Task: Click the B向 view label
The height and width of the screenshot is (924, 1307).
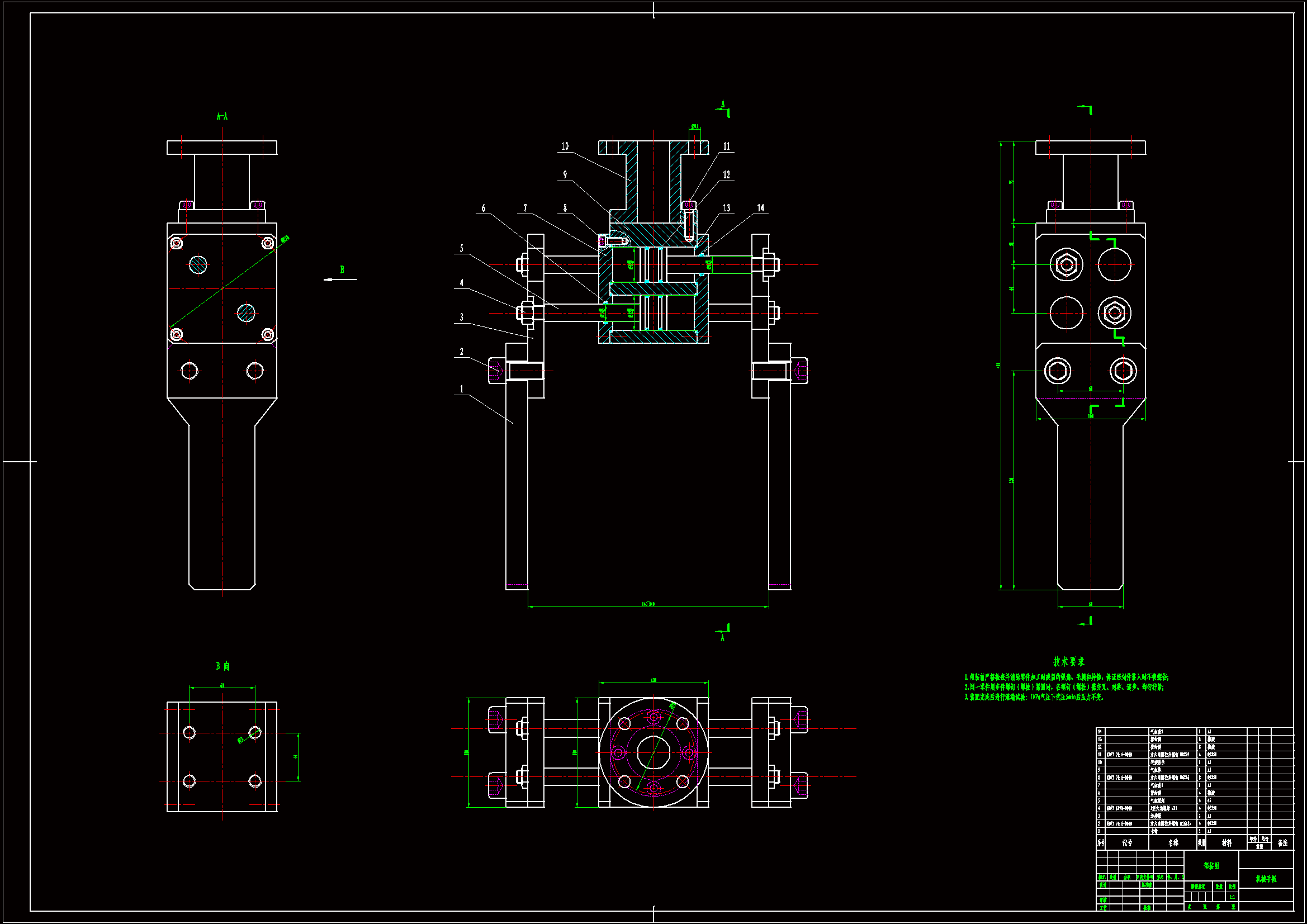Action: pos(222,666)
